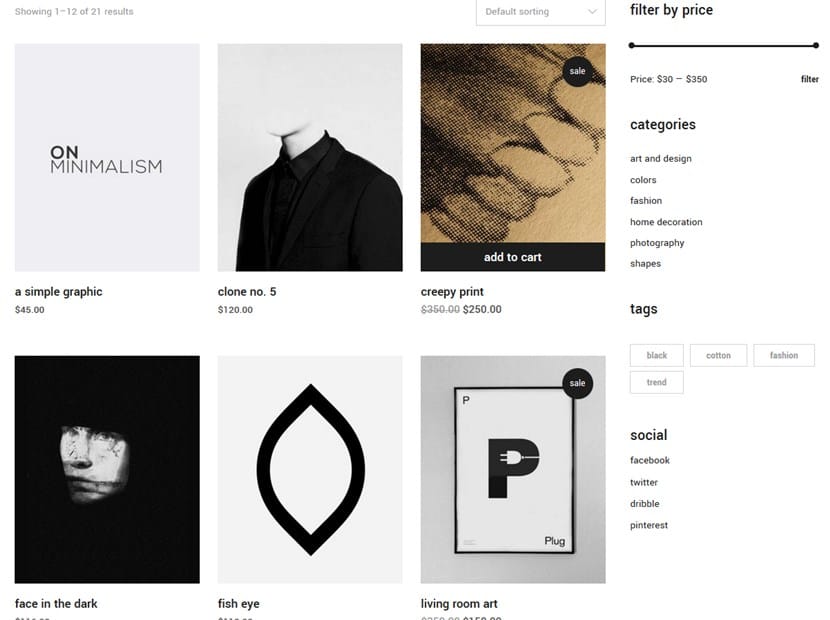Open the clone no. 5 product image
The image size is (830, 620).
310,158
